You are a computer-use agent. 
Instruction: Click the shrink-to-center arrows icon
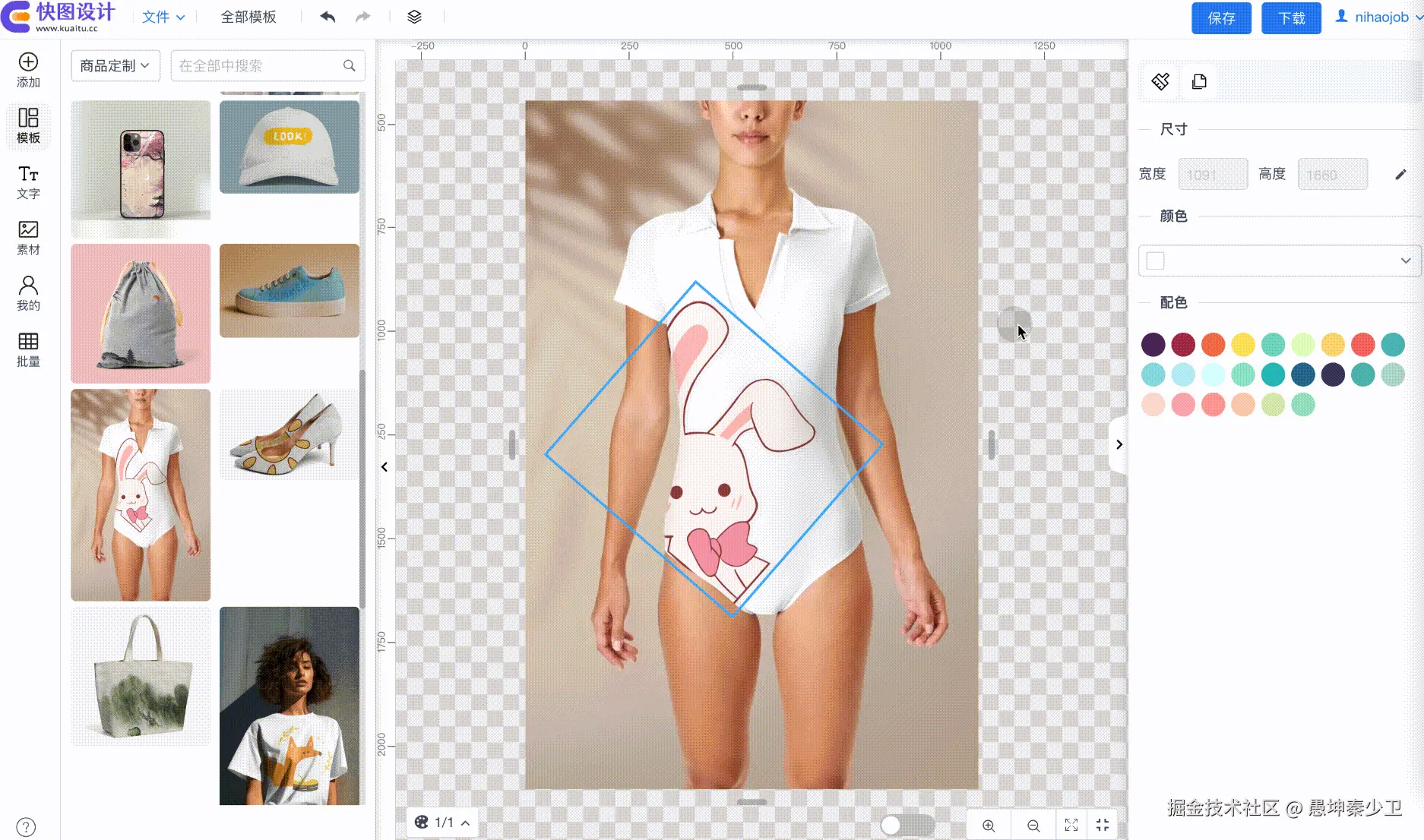tap(1103, 826)
